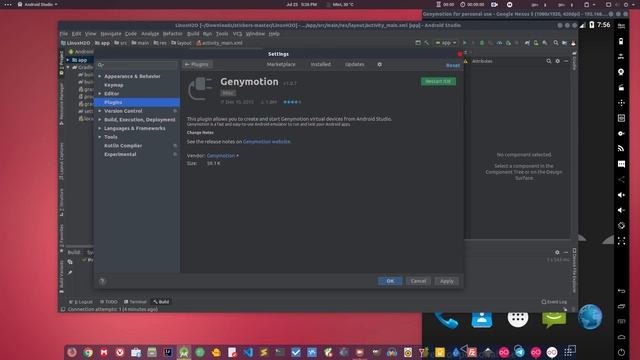Screen dimensions: 640x360
Task: Switch to the Installed tab
Action: pyautogui.click(x=320, y=64)
